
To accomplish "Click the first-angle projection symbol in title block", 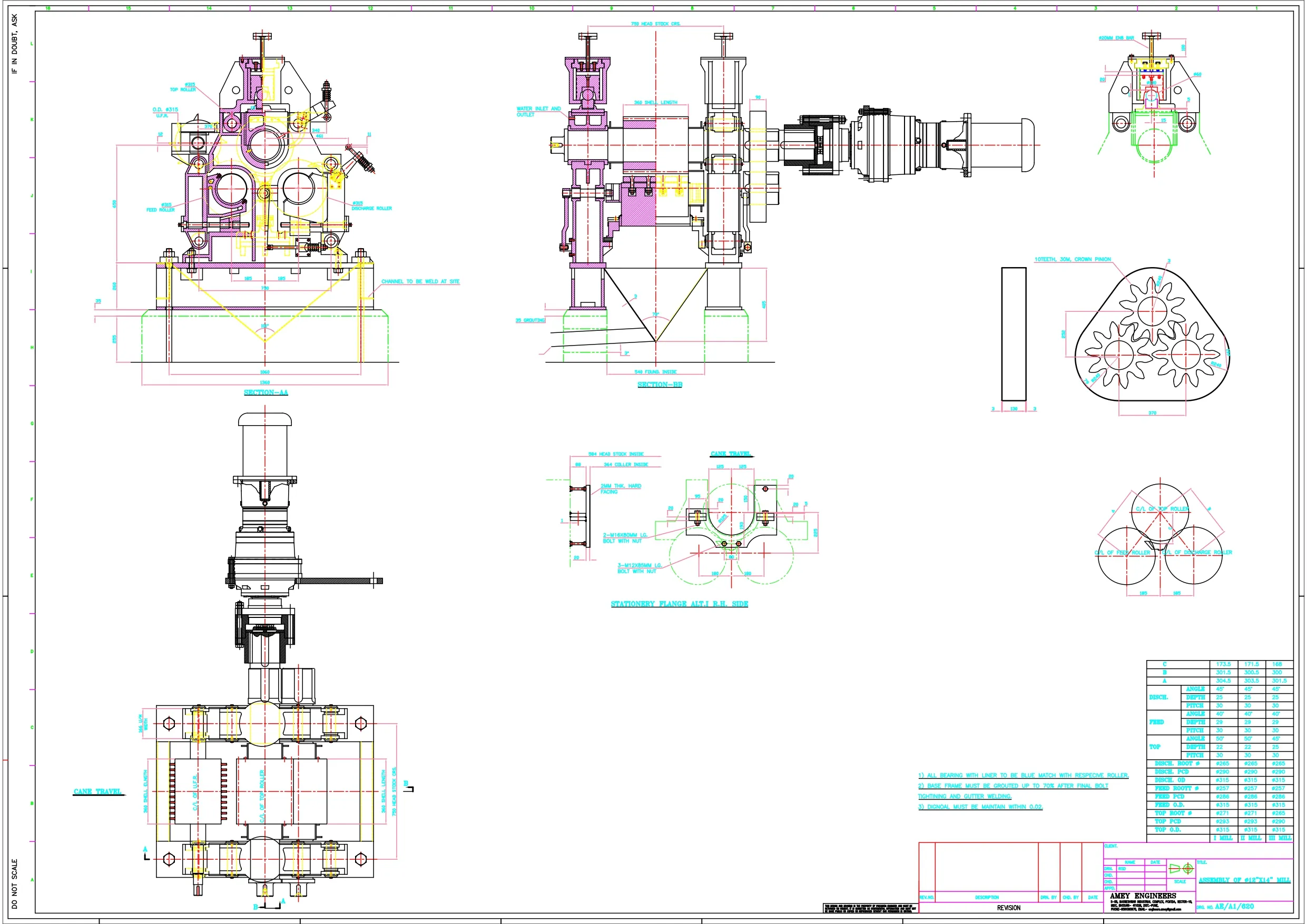I will [1181, 868].
